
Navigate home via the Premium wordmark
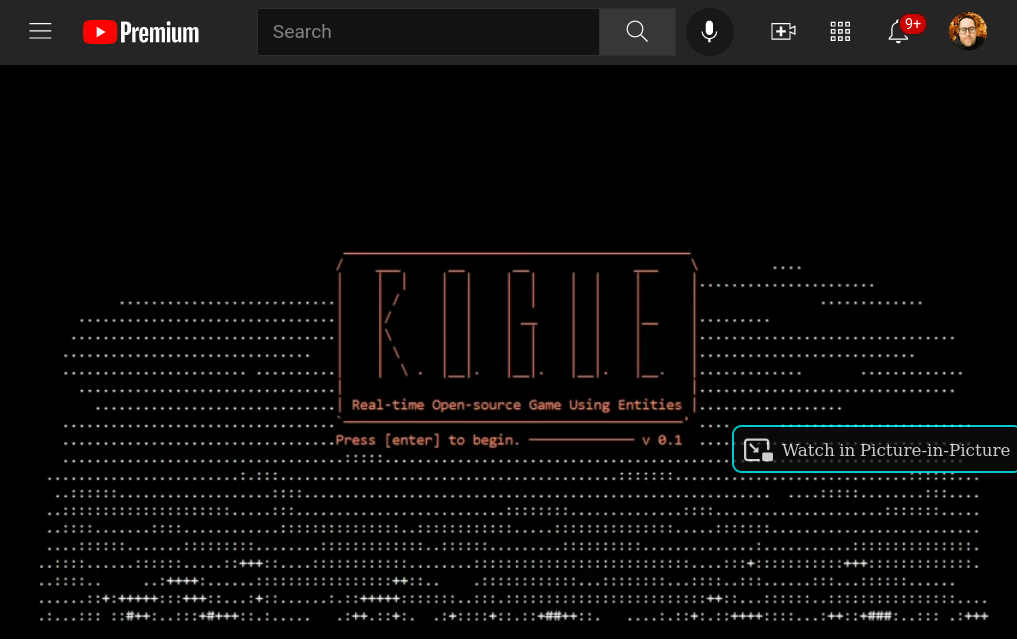(160, 32)
